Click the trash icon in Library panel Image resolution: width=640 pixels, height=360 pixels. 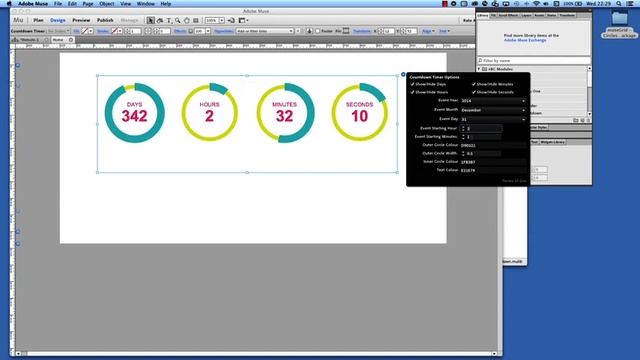588,120
